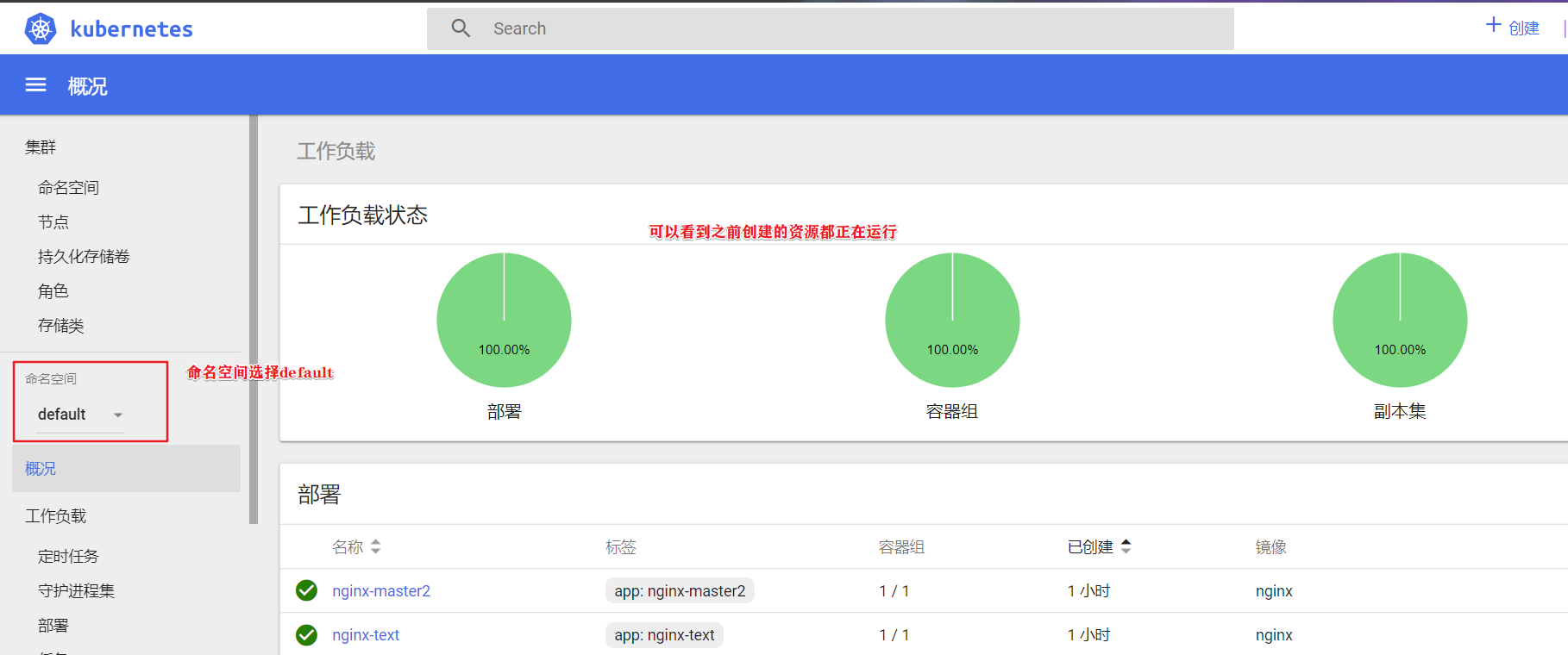Open the hamburger navigation menu
1568x655 pixels.
click(x=35, y=85)
